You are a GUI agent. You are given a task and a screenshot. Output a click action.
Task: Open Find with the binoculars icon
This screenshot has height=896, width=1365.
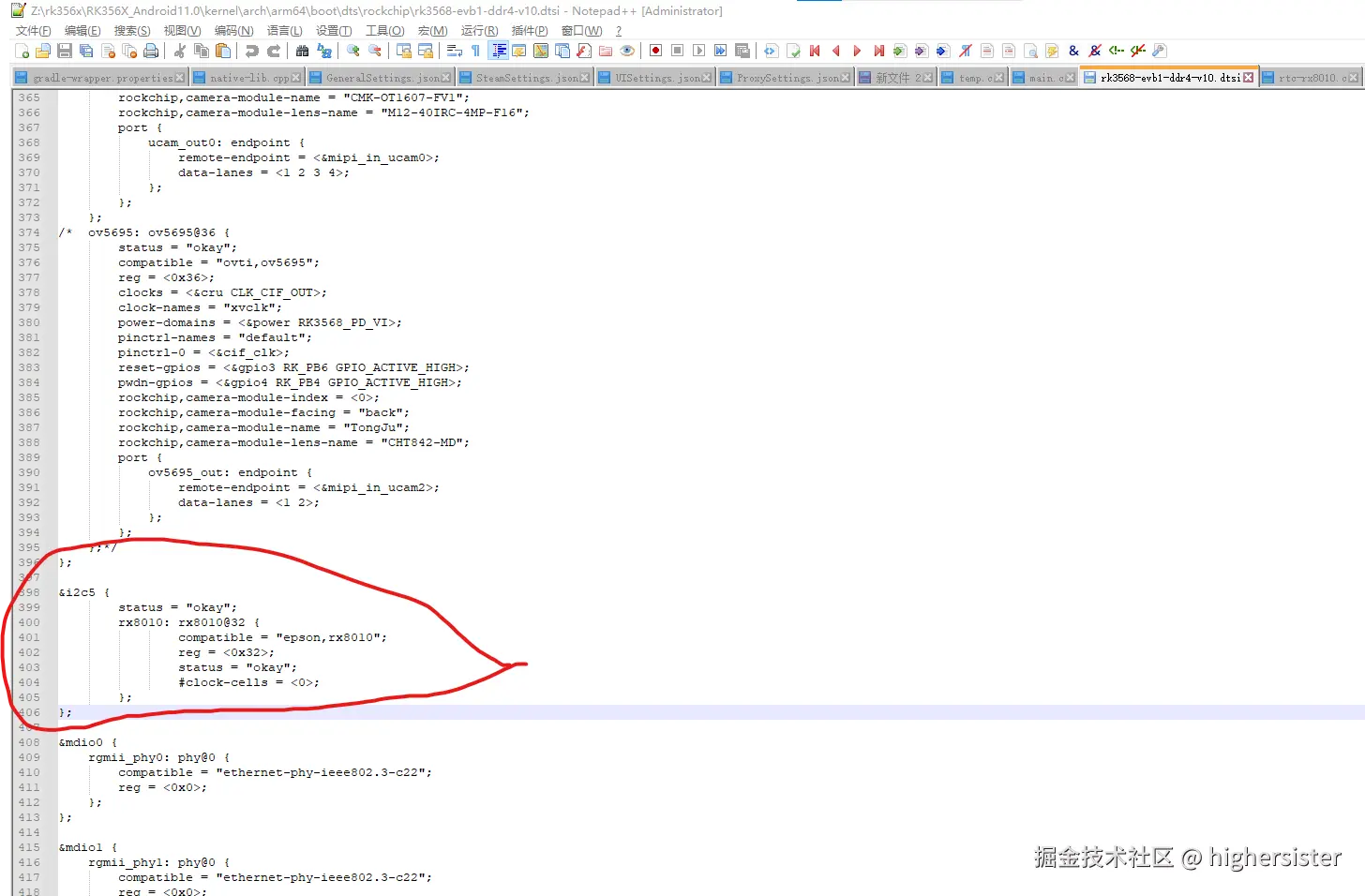(302, 51)
